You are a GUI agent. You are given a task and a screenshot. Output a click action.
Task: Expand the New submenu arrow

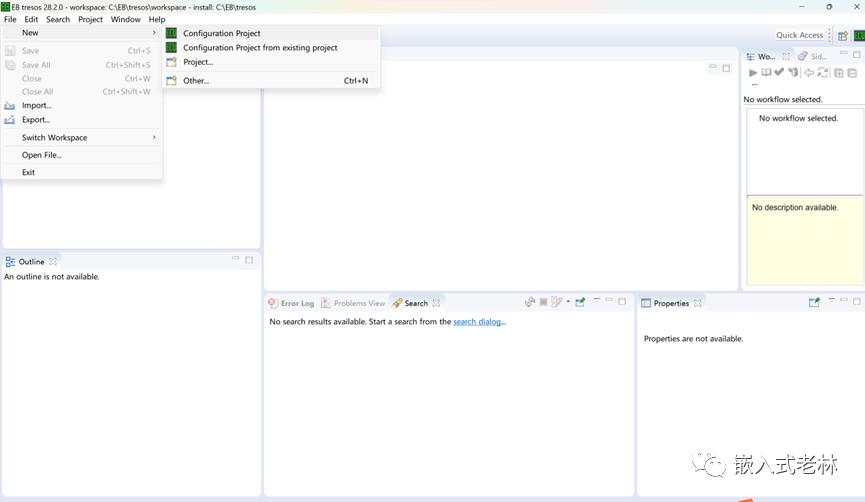pyautogui.click(x=154, y=33)
